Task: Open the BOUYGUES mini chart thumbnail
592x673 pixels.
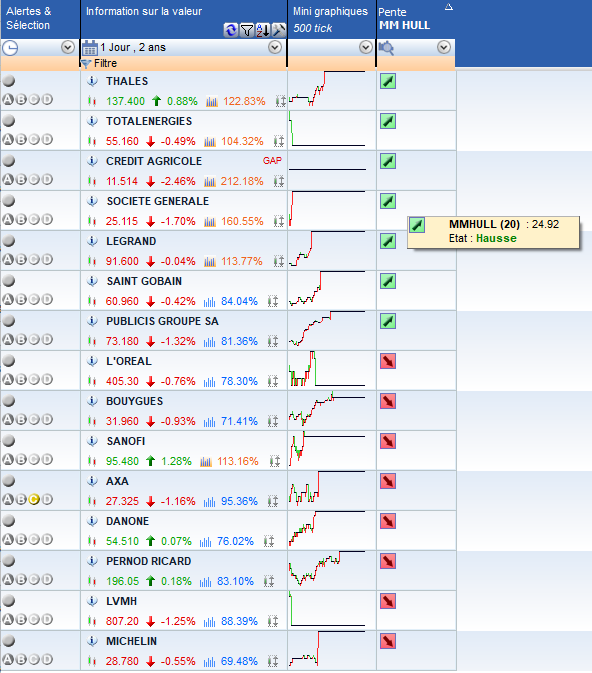Action: (327, 410)
